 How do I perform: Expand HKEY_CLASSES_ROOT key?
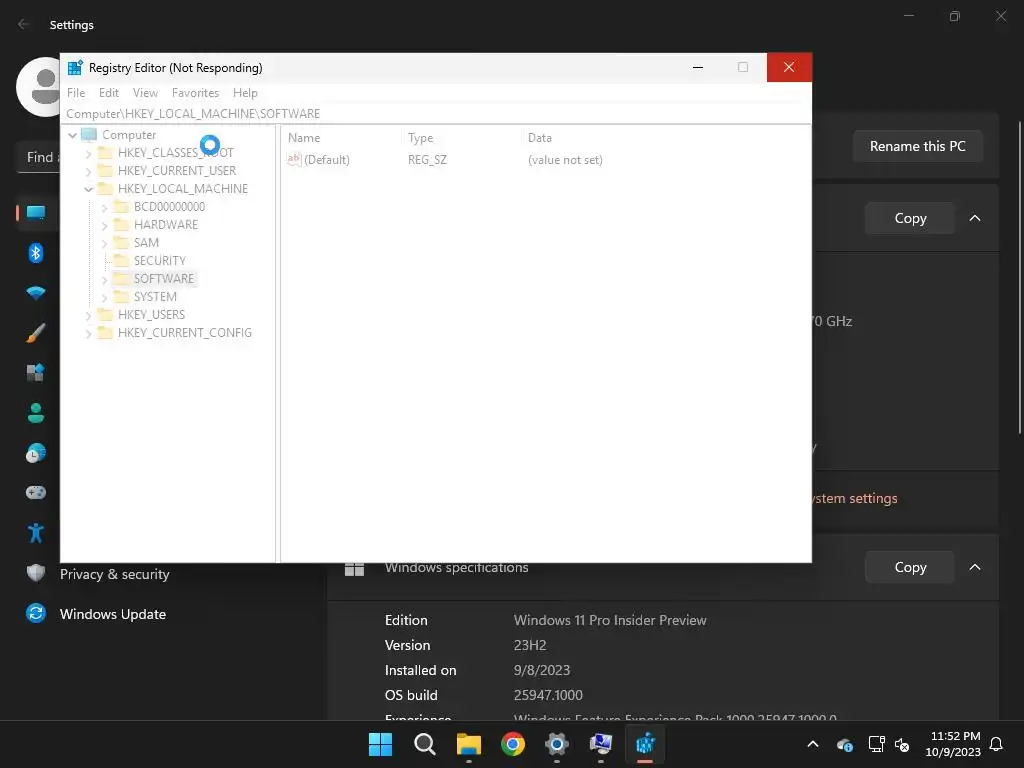tap(89, 153)
